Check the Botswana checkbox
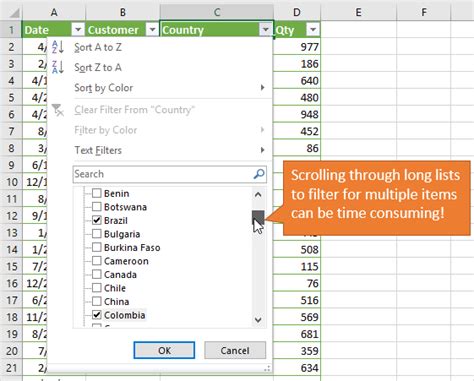Screen dimensions: 474x381 pos(97,207)
